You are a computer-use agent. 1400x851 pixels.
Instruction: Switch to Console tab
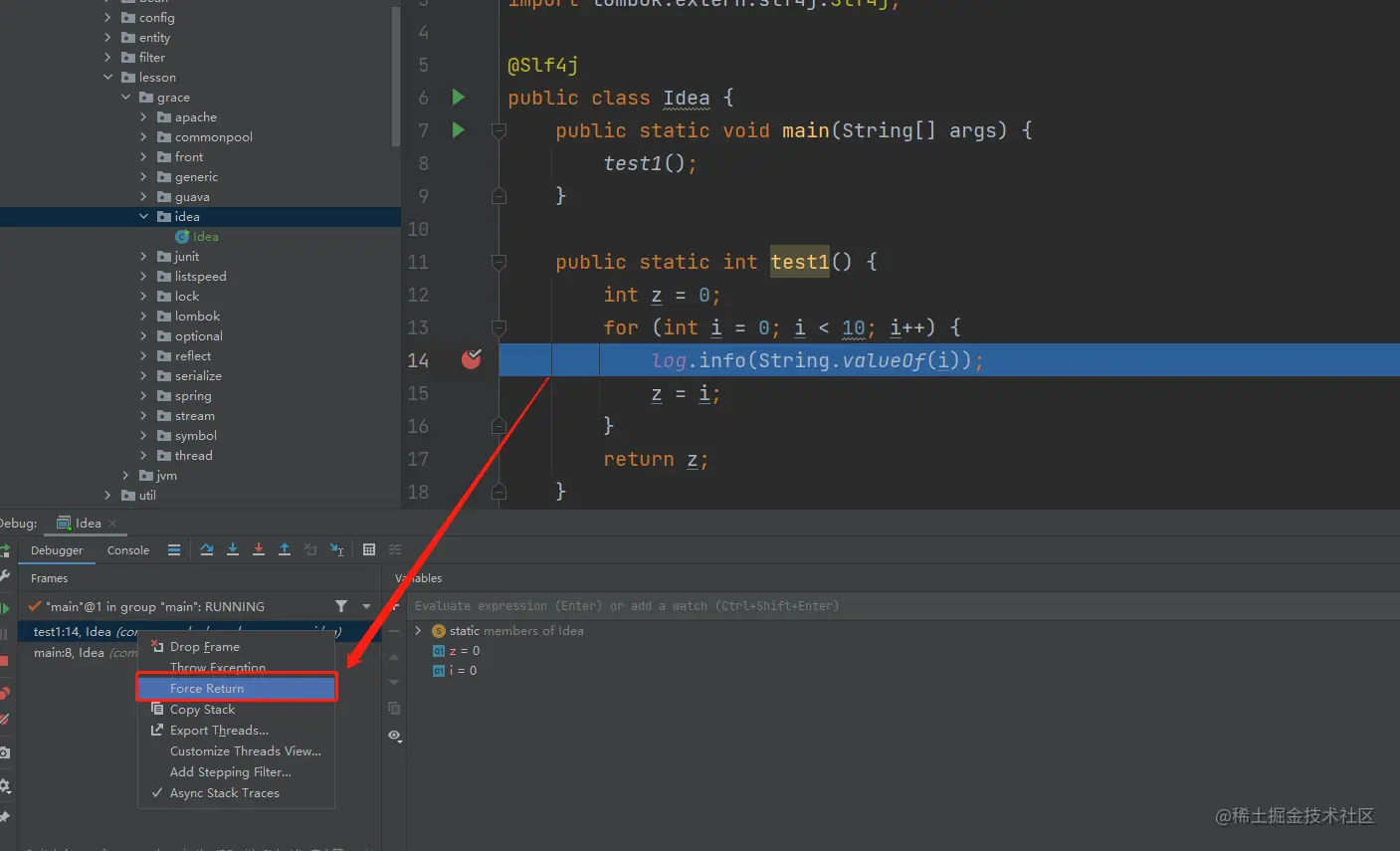[x=128, y=550]
